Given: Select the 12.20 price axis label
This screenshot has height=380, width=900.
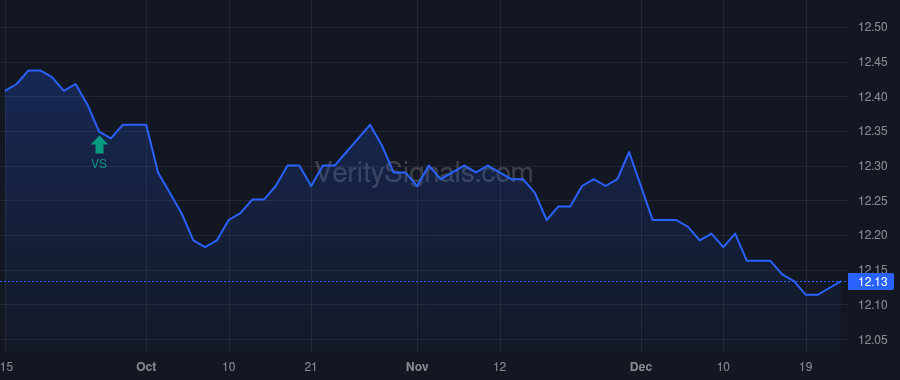Looking at the screenshot, I should click(x=872, y=235).
